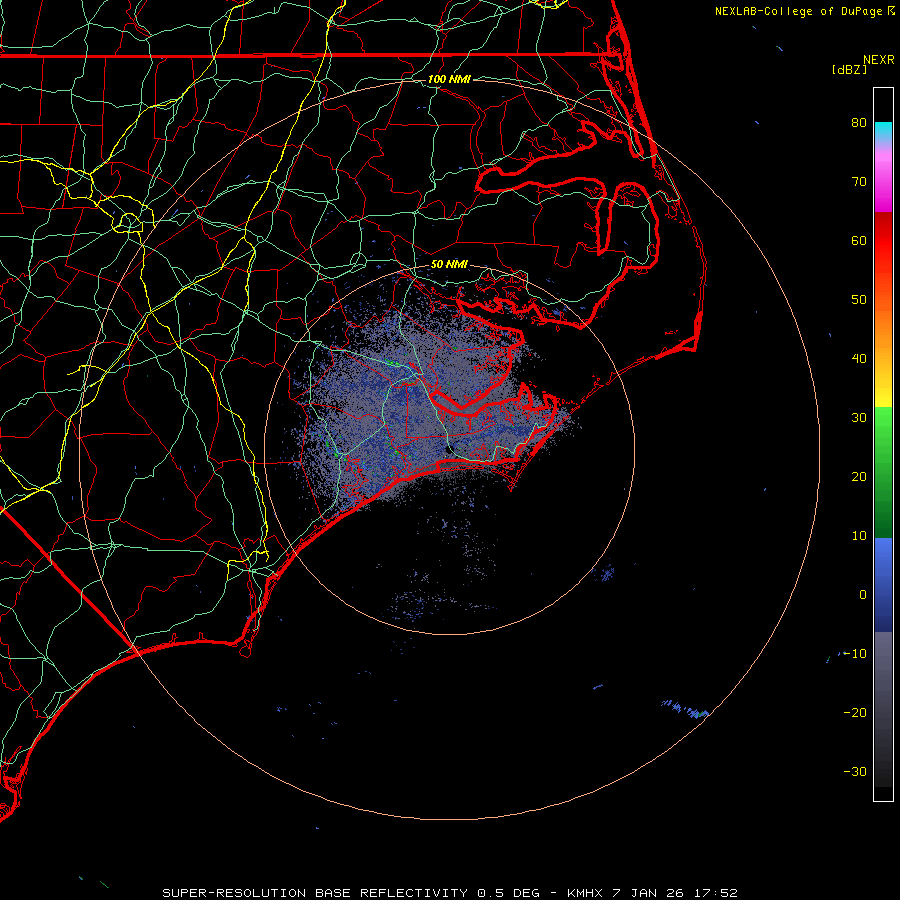900x900 pixels.
Task: Click the blue 0-10 dBZ color bar segment
Action: [883, 565]
